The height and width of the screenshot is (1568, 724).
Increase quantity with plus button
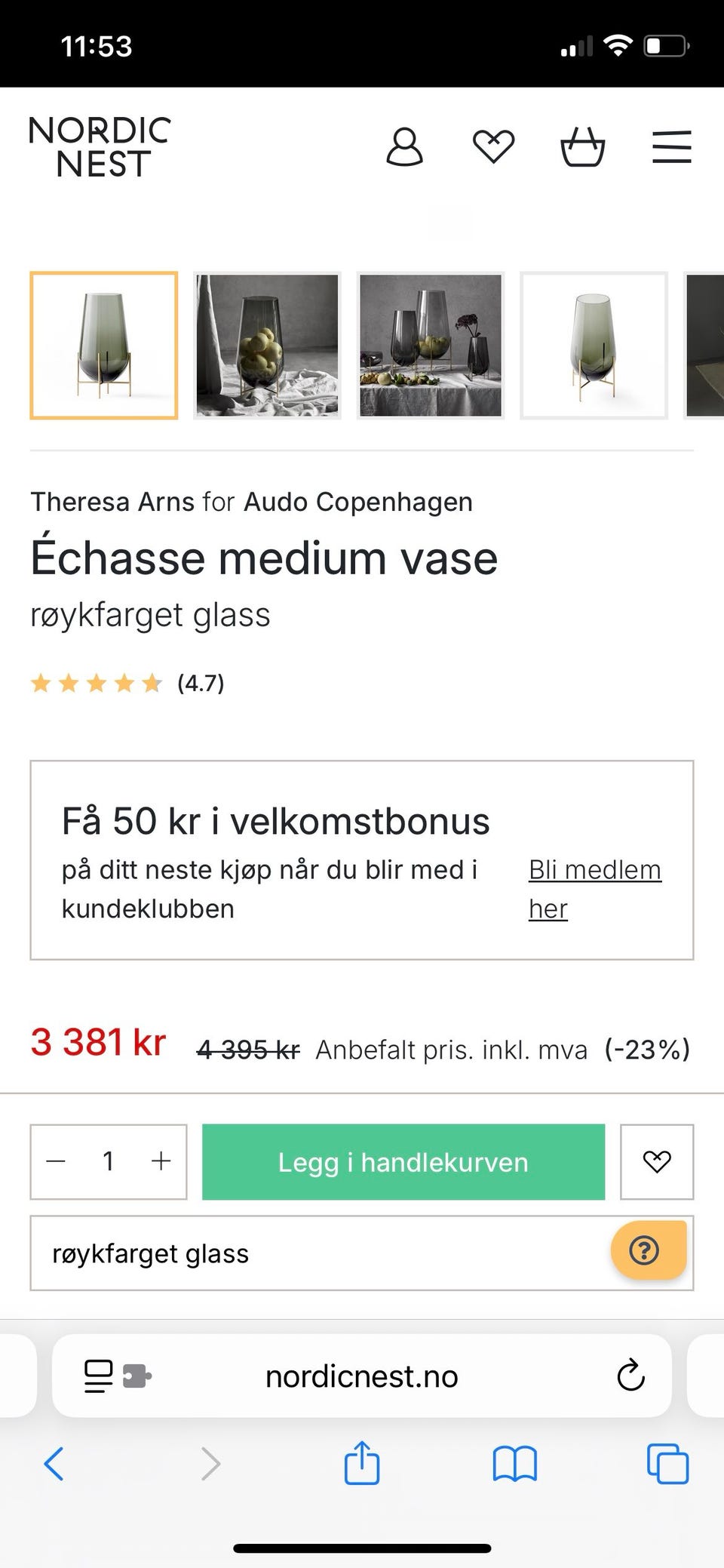[161, 1161]
